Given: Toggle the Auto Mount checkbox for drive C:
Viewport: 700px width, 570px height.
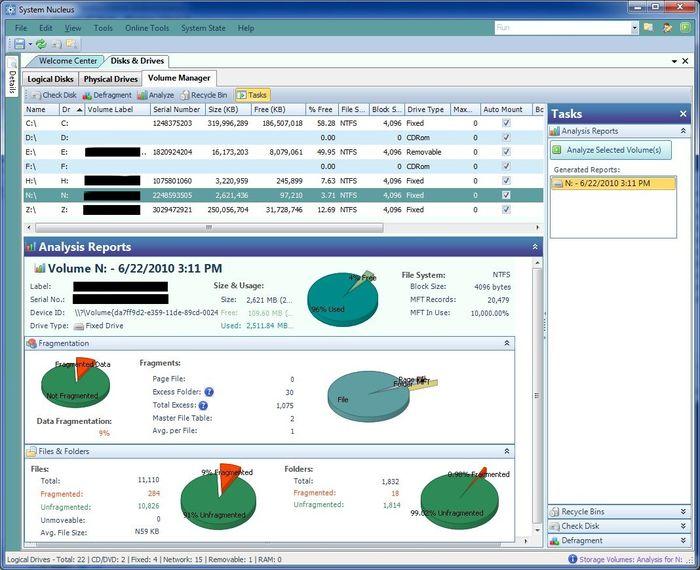Looking at the screenshot, I should coord(506,123).
